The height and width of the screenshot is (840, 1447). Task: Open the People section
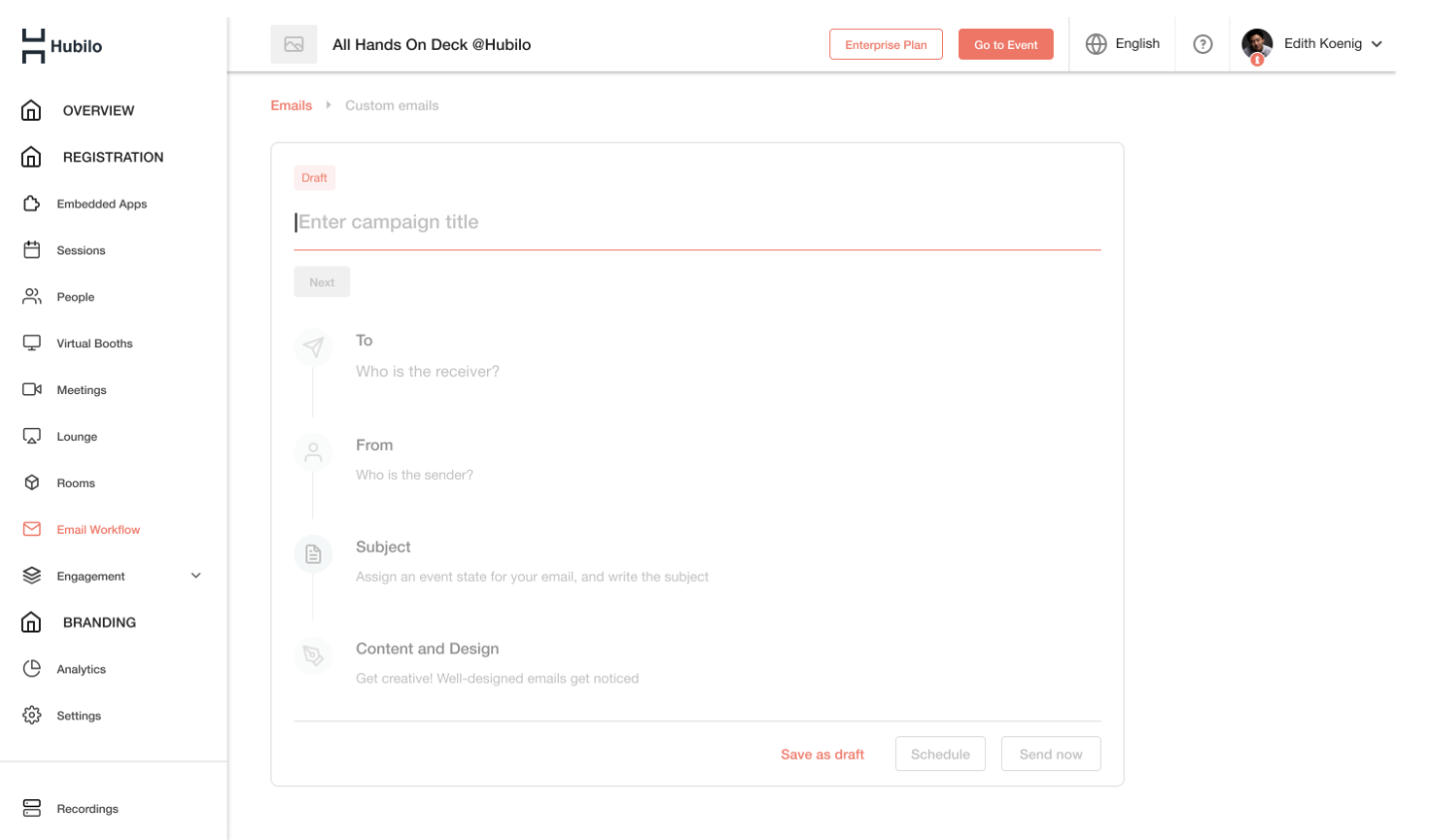[76, 297]
